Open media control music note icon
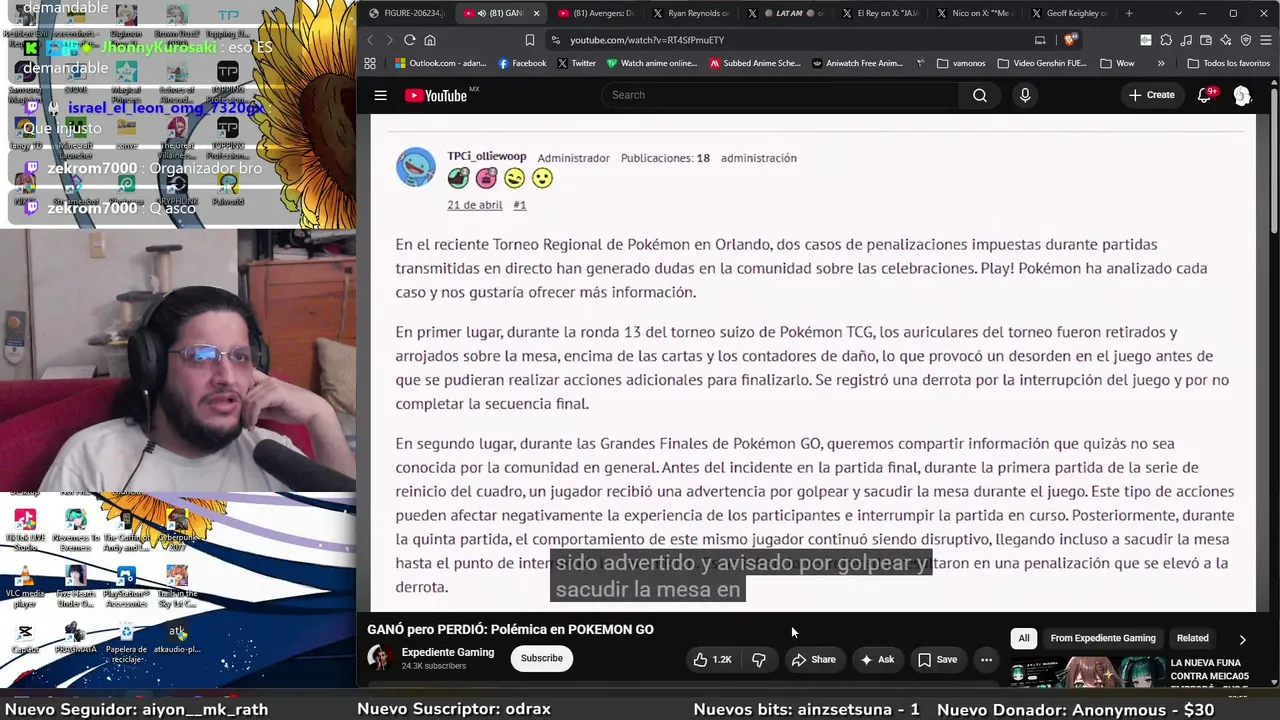Viewport: 1280px width, 720px height. [x=1186, y=40]
